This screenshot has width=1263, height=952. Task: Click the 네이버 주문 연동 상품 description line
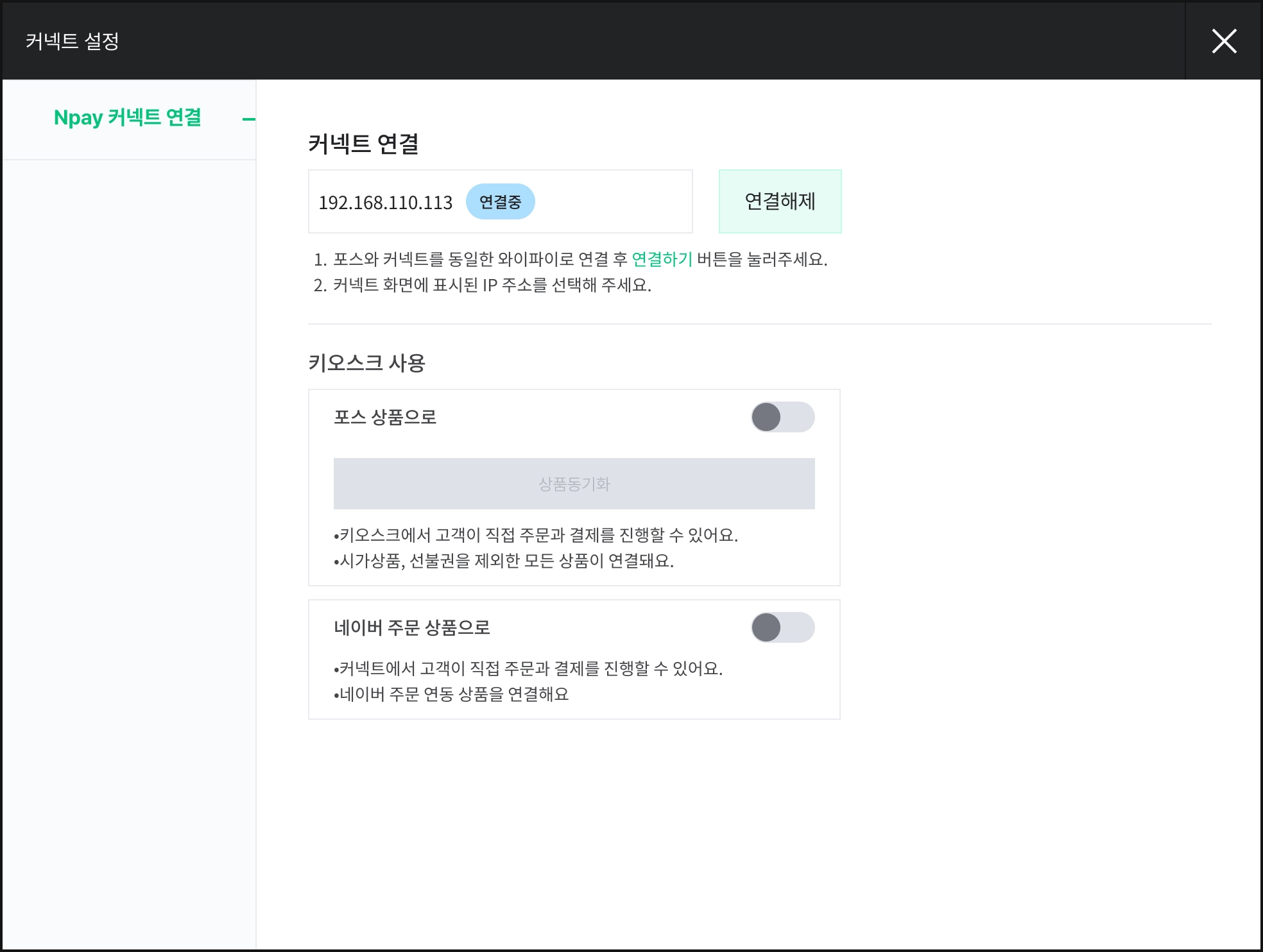click(x=451, y=694)
